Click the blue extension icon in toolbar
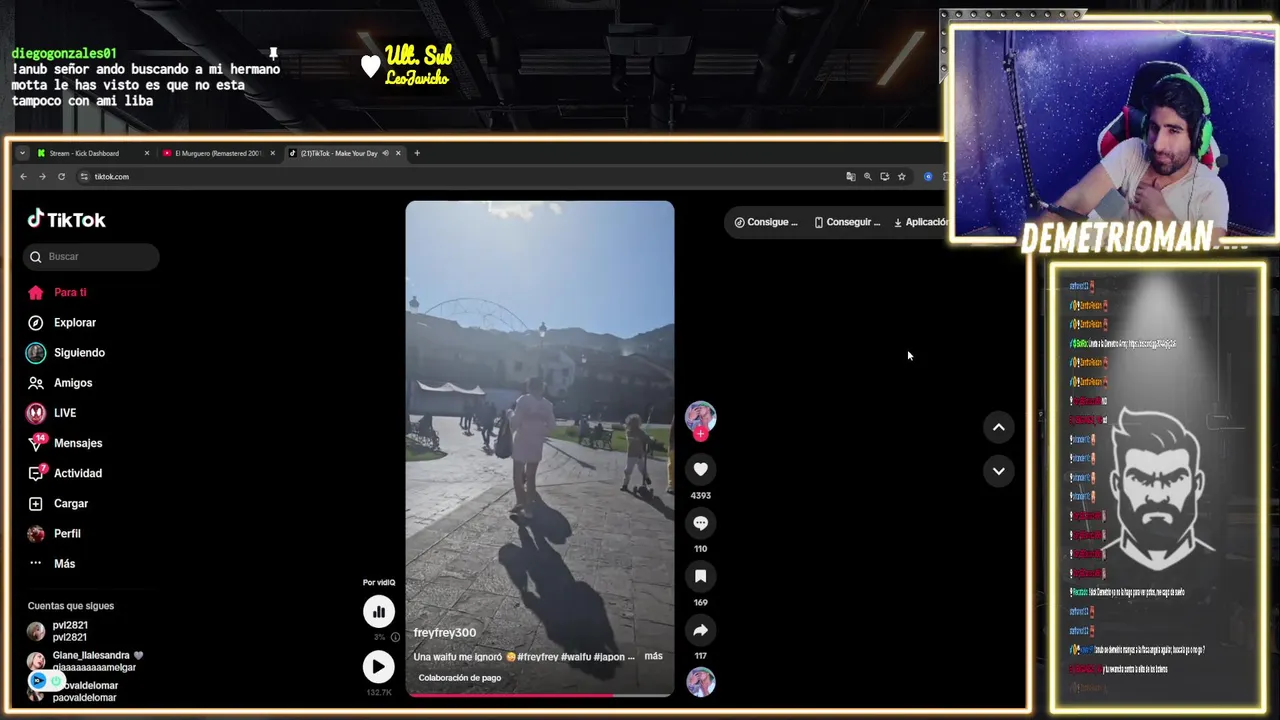 [x=928, y=176]
